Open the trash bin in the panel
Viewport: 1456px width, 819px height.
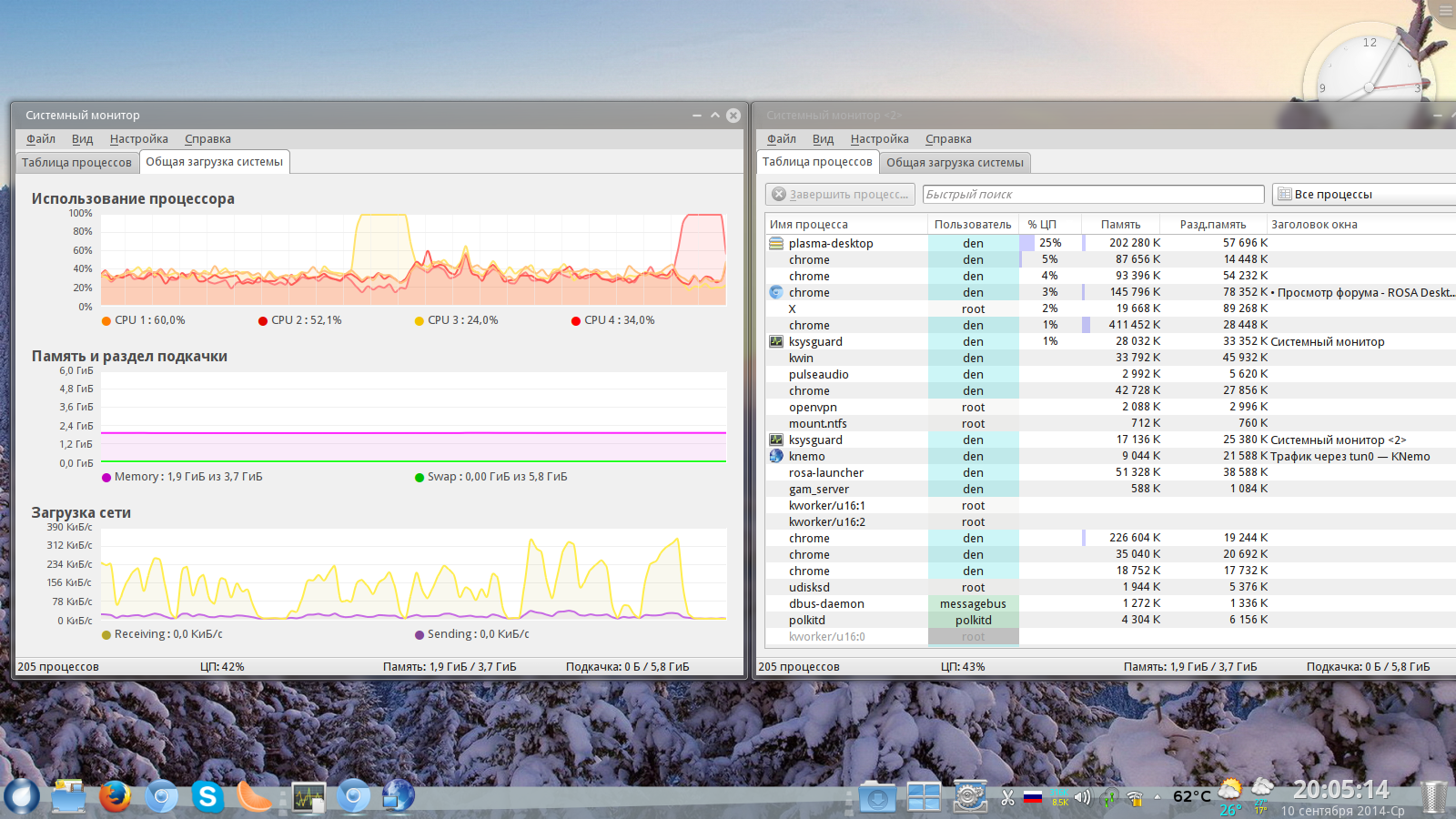point(1434,797)
